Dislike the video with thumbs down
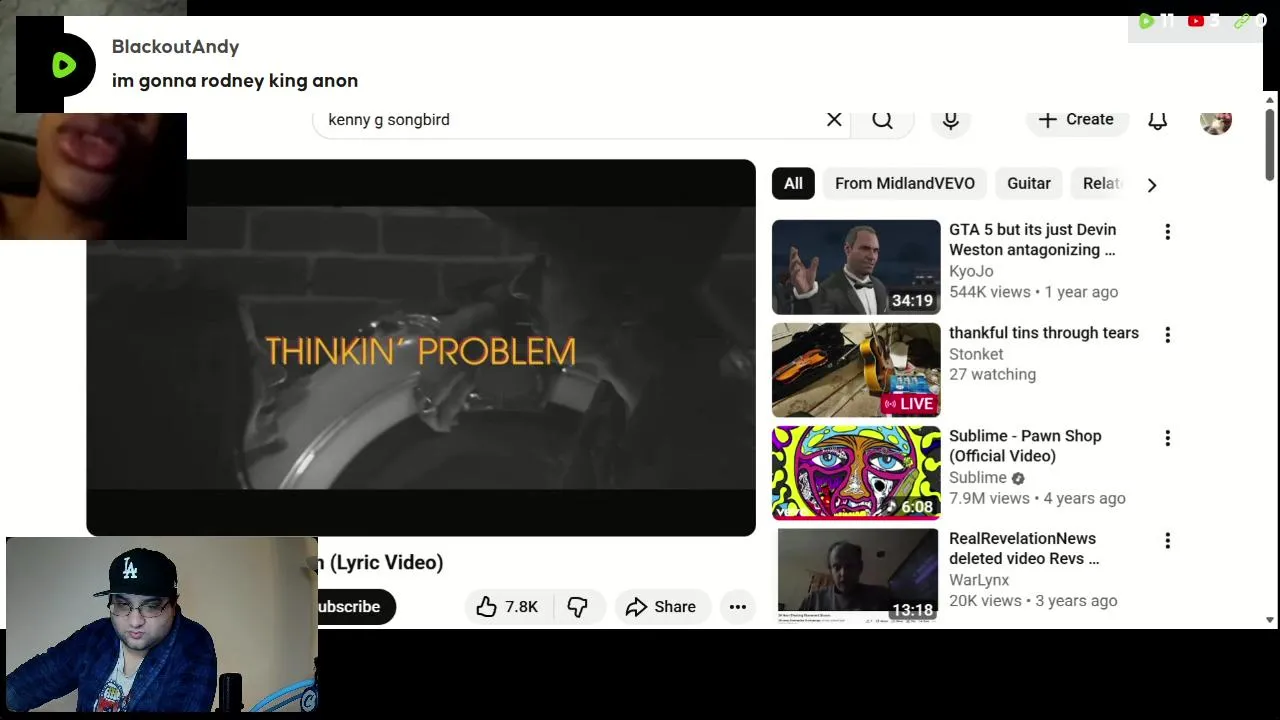This screenshot has width=1280, height=720. coord(578,607)
